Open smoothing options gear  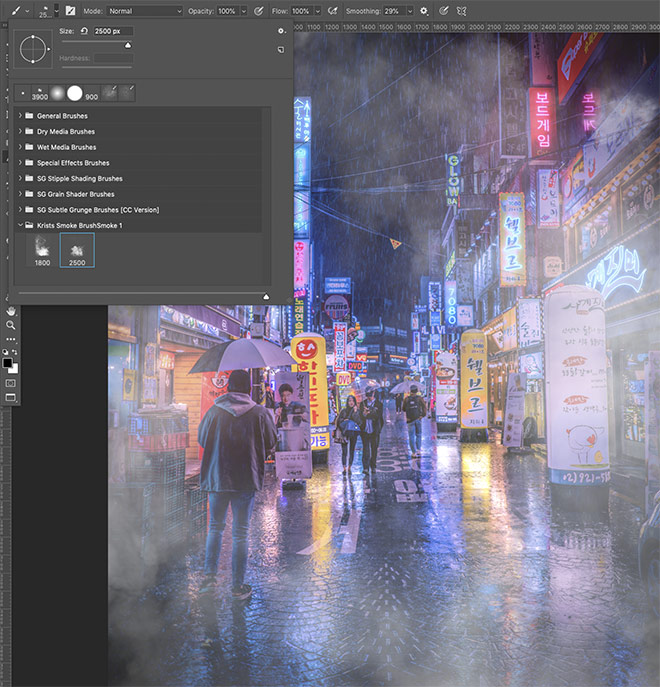tap(424, 11)
